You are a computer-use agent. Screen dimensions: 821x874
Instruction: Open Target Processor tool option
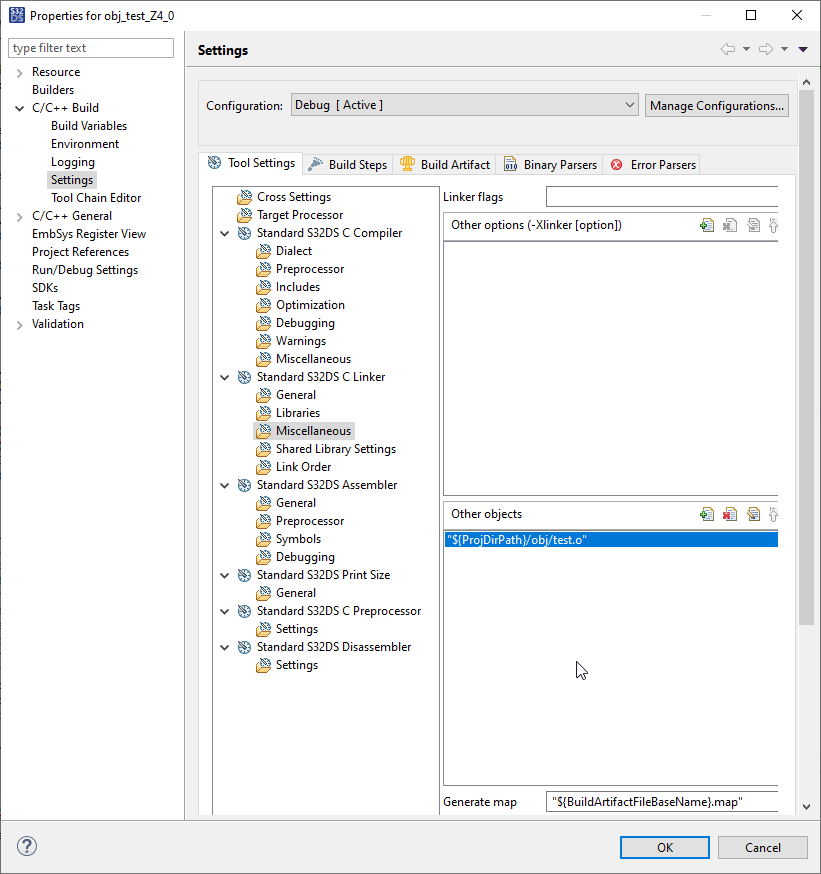pyautogui.click(x=300, y=215)
